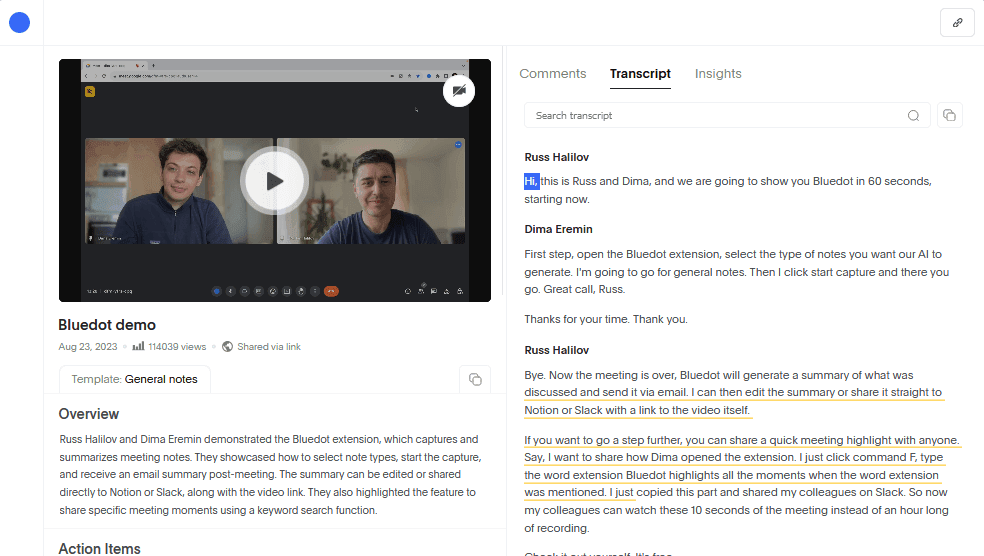Click the left participant in the video thumbnail
Screen dimensions: 984x556
179,191
